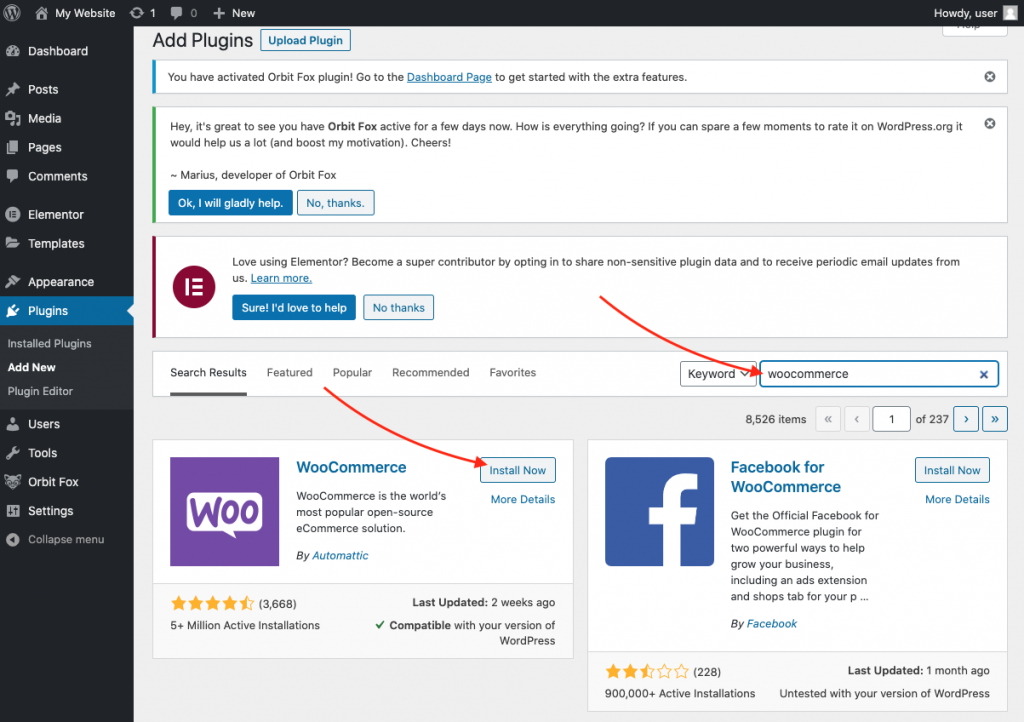View More Details for Facebook for WooCommerce

click(x=957, y=499)
